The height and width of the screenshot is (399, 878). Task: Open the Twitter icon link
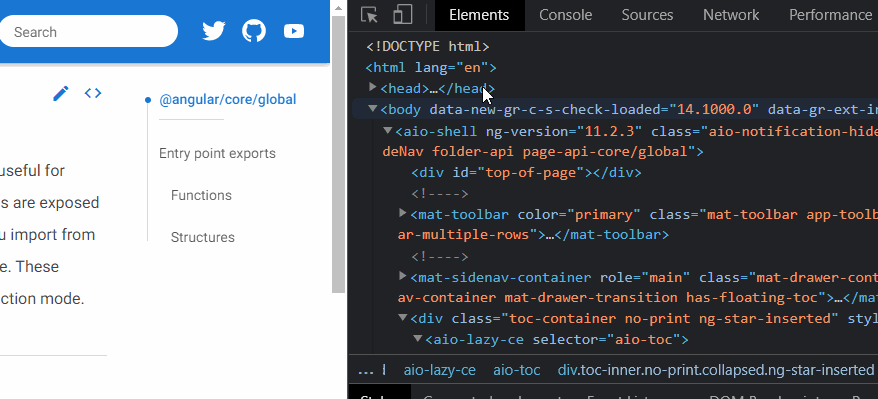point(213,31)
